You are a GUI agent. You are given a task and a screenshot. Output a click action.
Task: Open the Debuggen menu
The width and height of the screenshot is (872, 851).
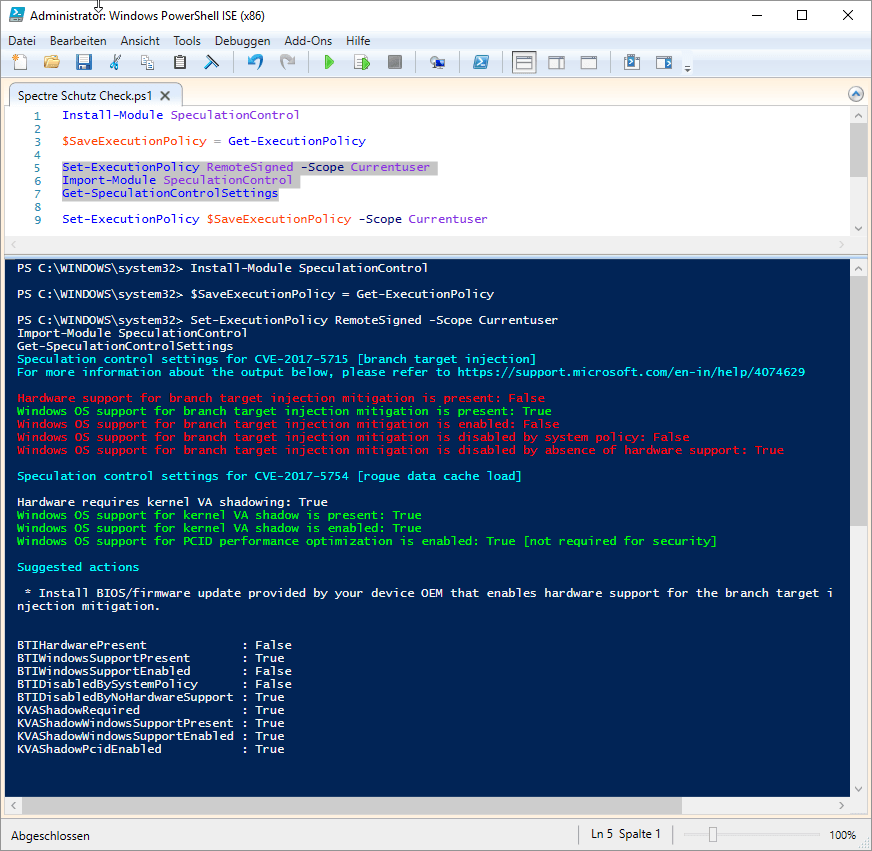coord(242,41)
